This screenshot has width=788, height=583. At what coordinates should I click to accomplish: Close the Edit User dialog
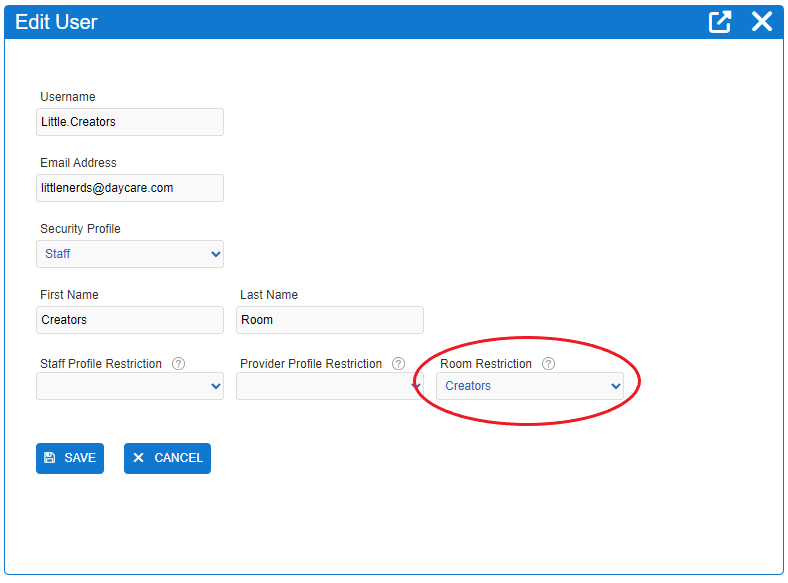[x=762, y=22]
